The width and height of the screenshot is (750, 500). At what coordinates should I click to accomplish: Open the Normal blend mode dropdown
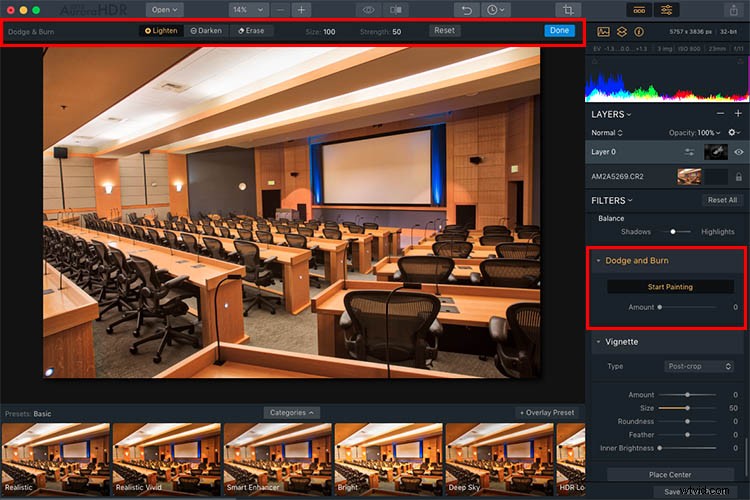pos(607,133)
